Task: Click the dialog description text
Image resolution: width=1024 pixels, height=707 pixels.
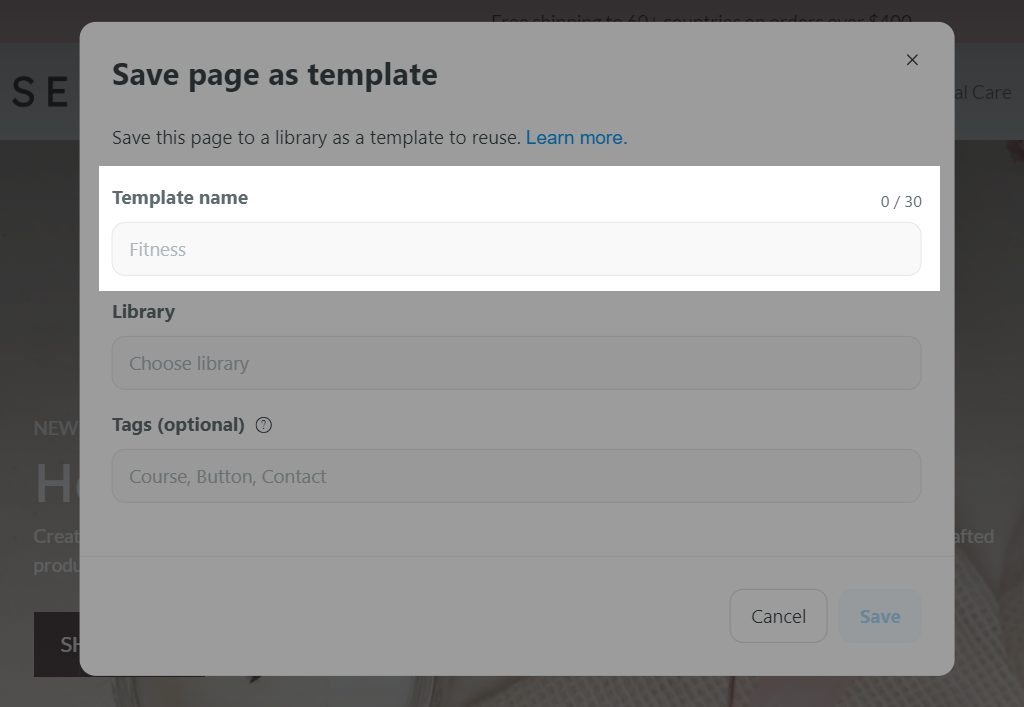Action: (x=316, y=138)
